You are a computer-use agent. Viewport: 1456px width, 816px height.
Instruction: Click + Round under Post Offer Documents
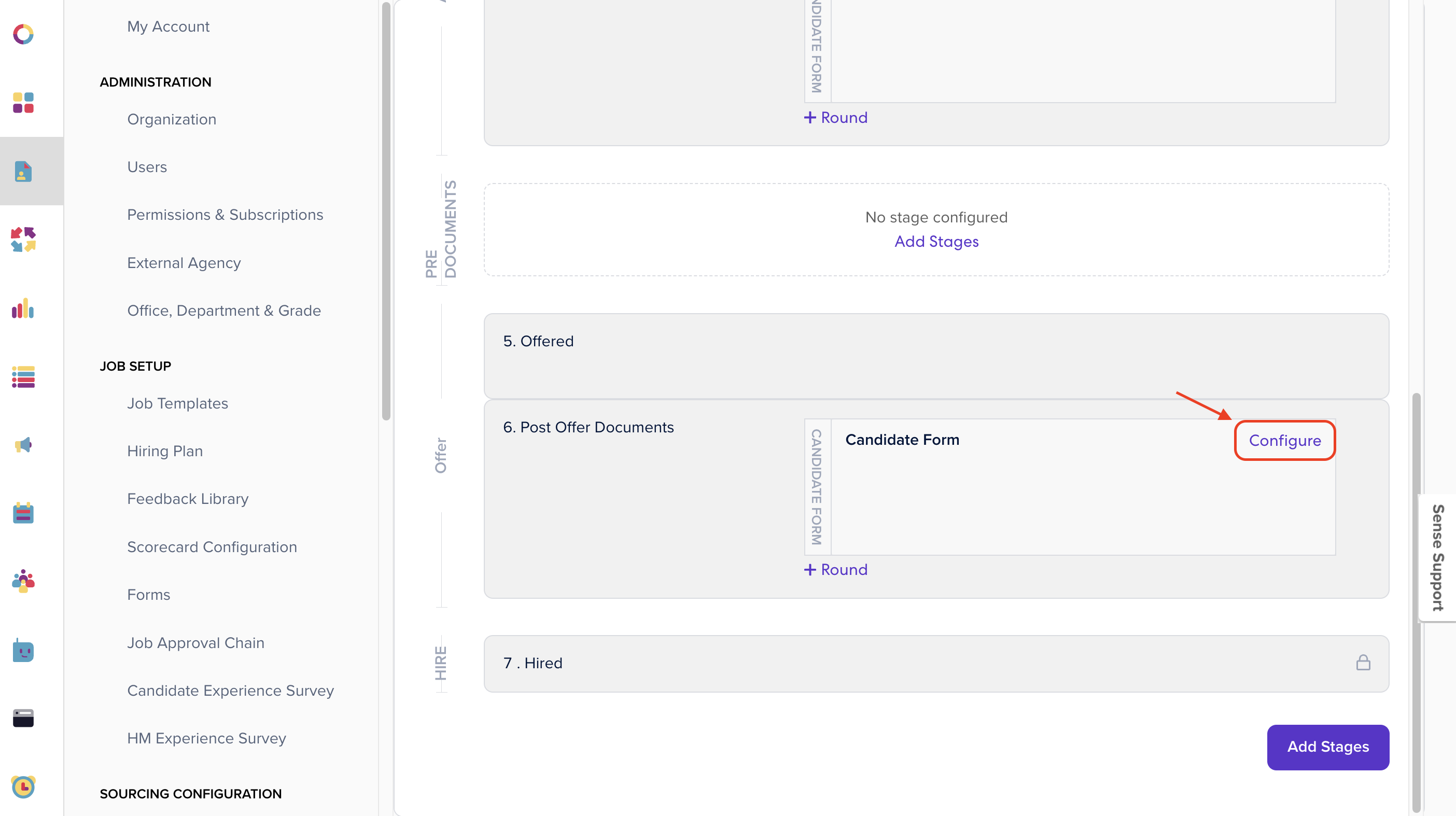coord(835,570)
